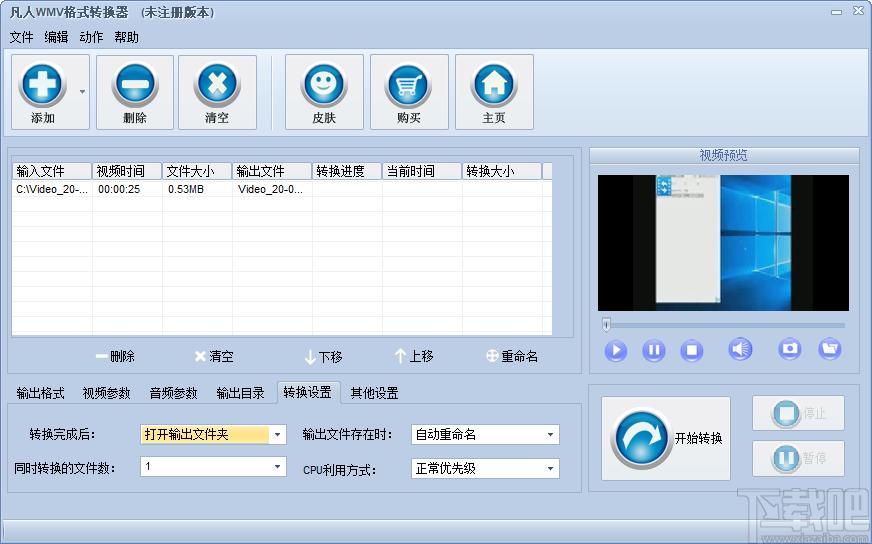
Task: Open the 动作 menu
Action: tap(91, 37)
